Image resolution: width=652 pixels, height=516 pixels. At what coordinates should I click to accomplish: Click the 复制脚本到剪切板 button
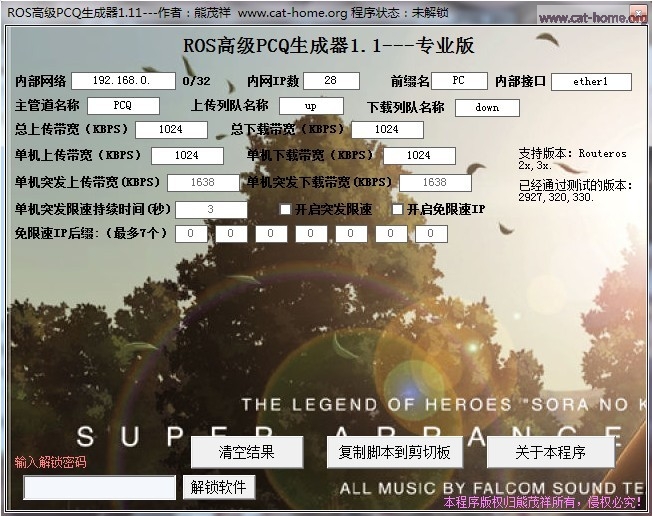394,452
